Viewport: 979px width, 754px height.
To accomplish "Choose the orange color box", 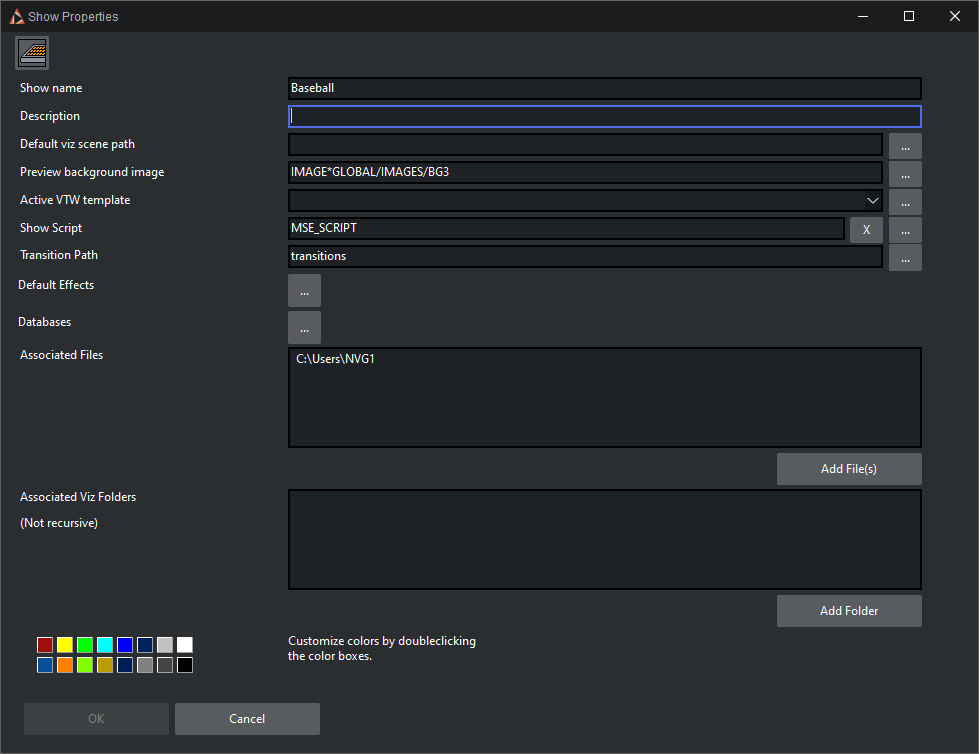I will [x=65, y=665].
